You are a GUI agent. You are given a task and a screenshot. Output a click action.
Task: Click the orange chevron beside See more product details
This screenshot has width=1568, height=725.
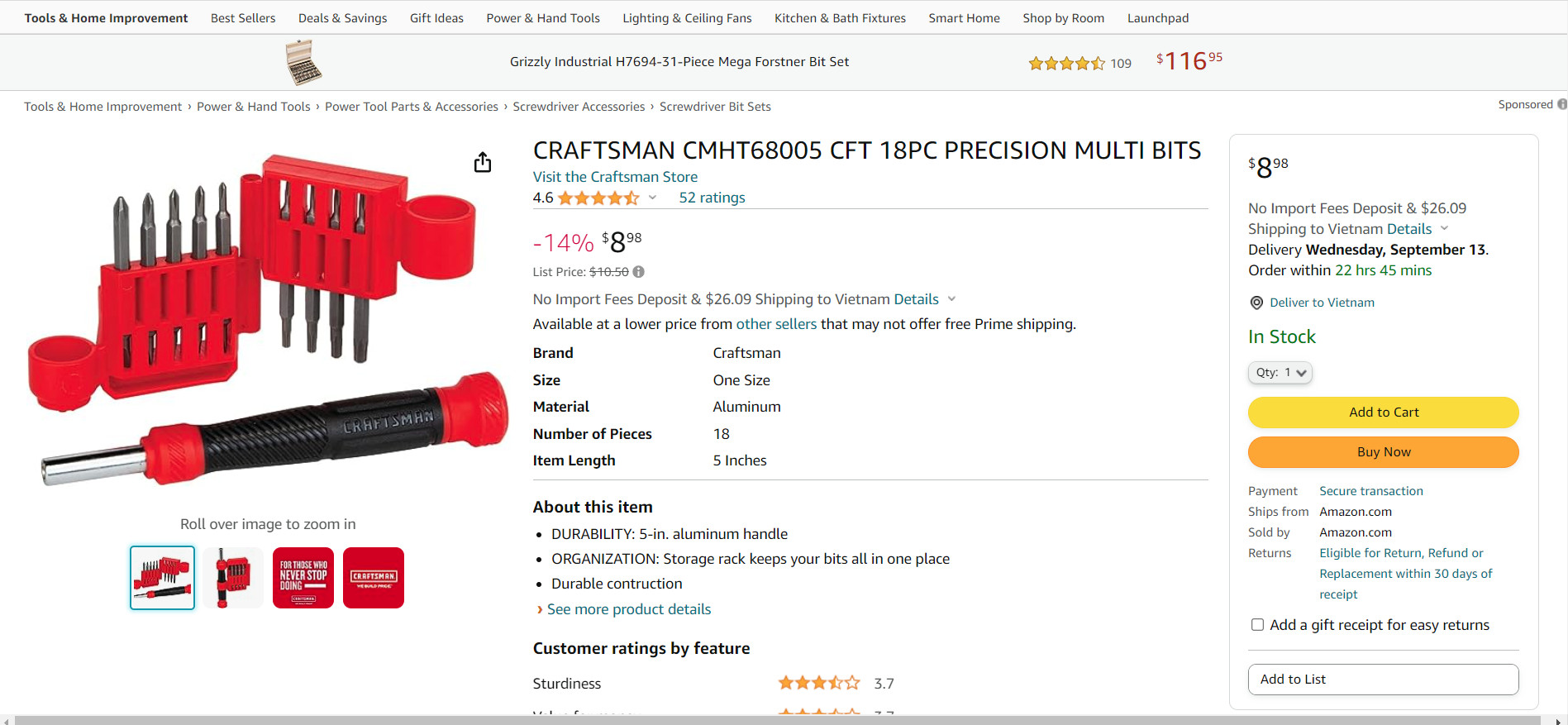click(540, 609)
